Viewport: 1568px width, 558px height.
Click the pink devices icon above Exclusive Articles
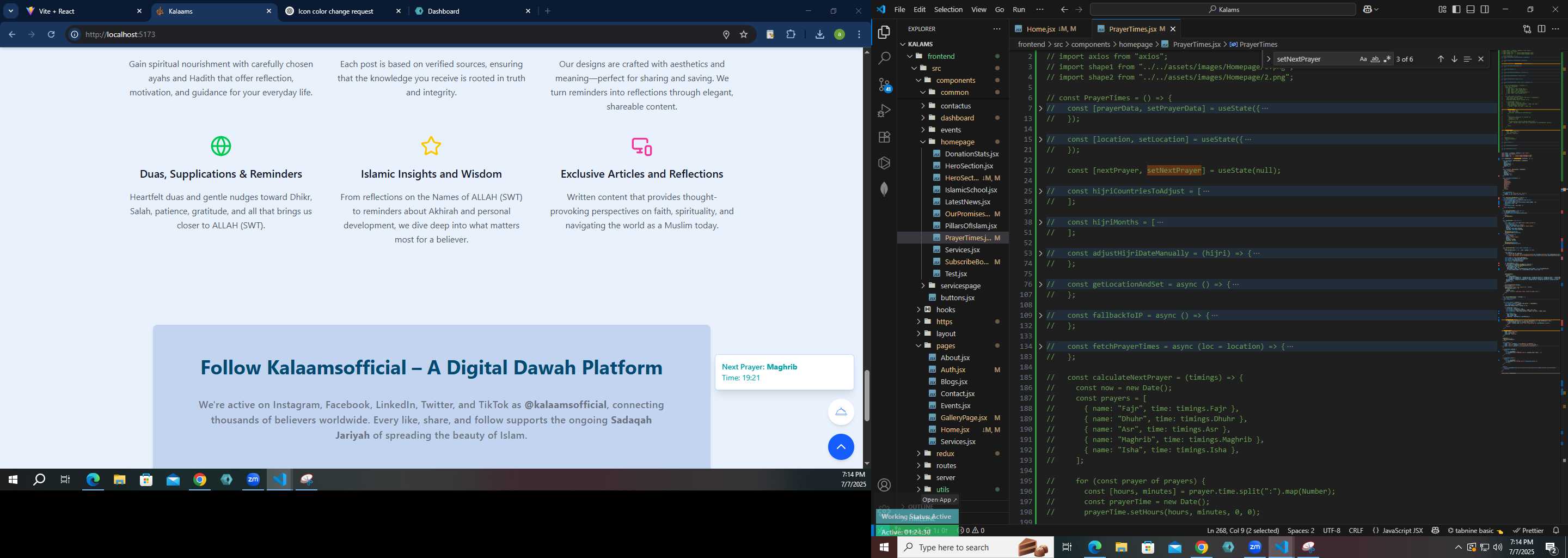click(641, 146)
